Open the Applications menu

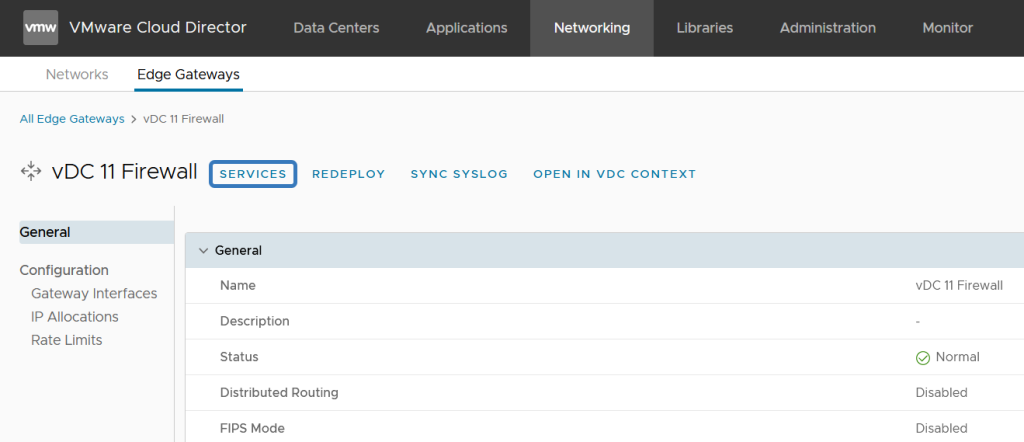click(467, 28)
